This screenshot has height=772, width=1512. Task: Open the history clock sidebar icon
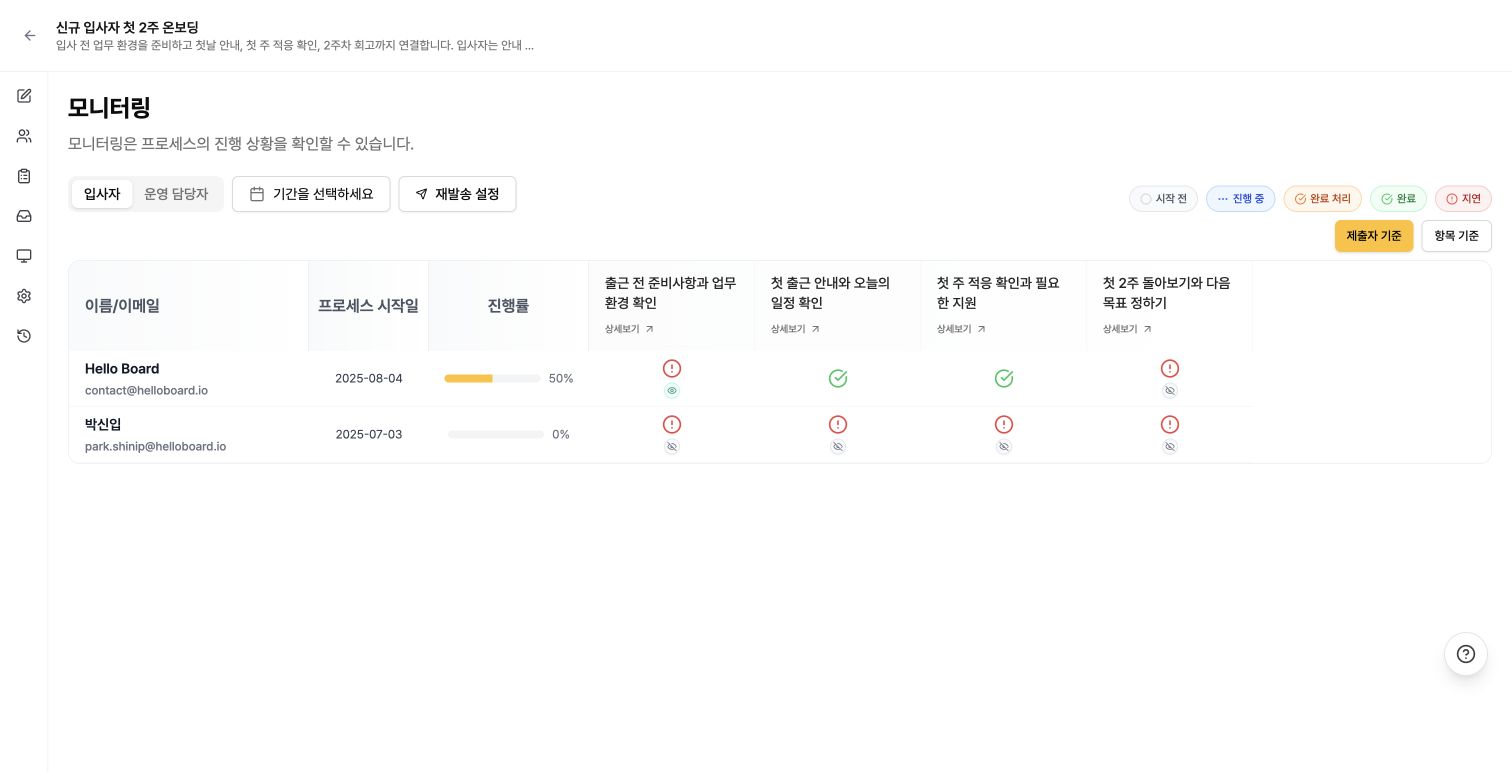[x=24, y=336]
